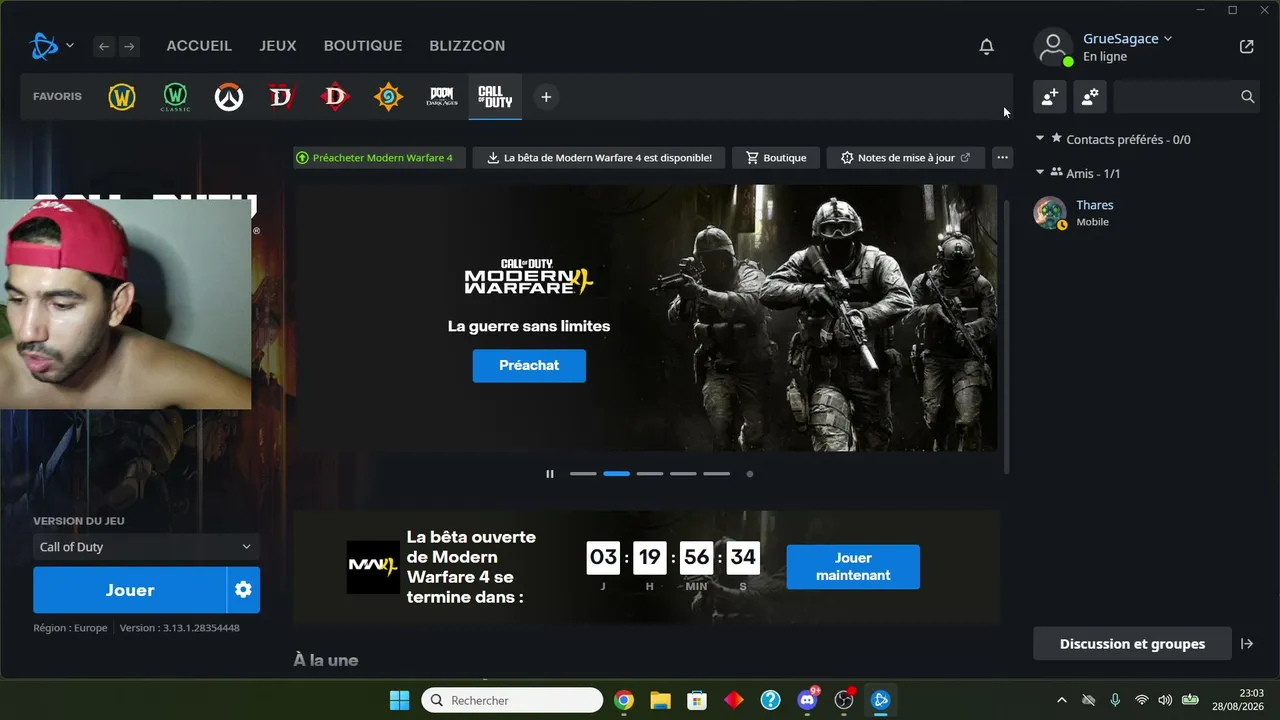Open the volume control in system tray
Viewport: 1280px width, 720px height.
coord(1165,700)
